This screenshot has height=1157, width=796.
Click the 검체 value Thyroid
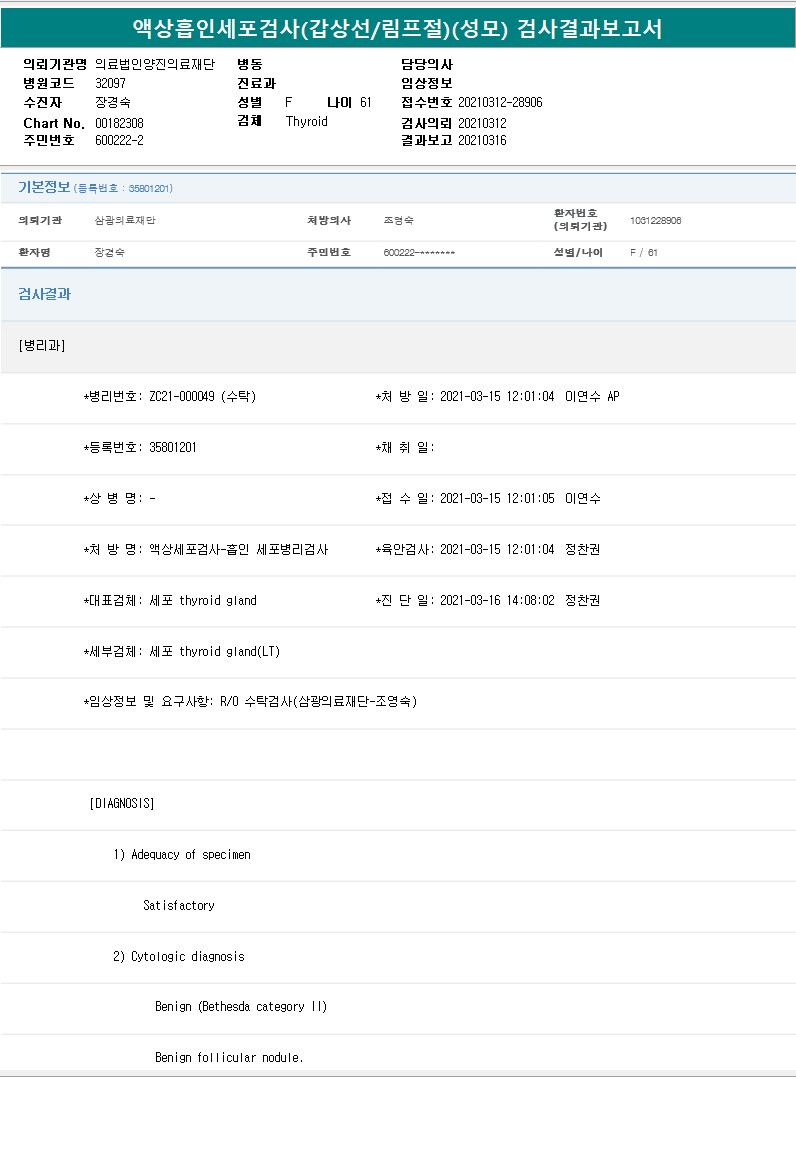pyautogui.click(x=306, y=122)
